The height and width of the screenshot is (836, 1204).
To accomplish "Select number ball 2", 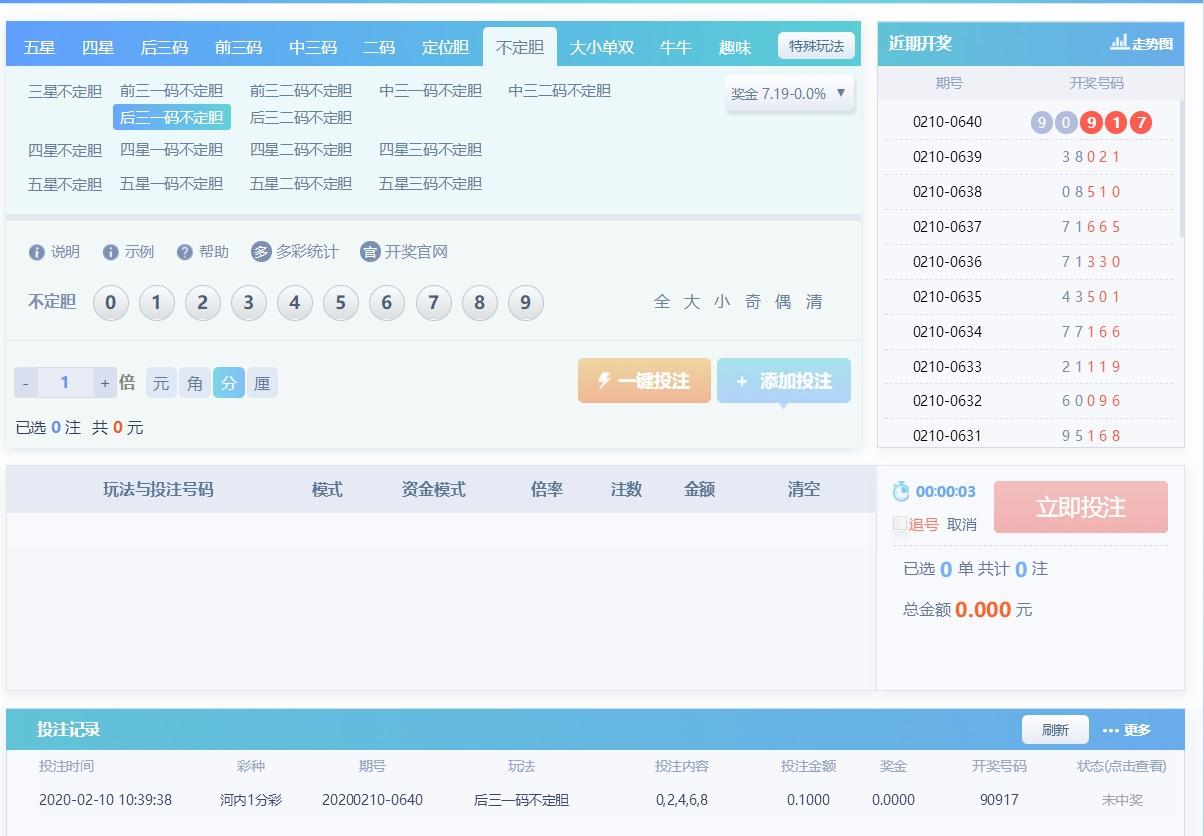I will coord(203,302).
